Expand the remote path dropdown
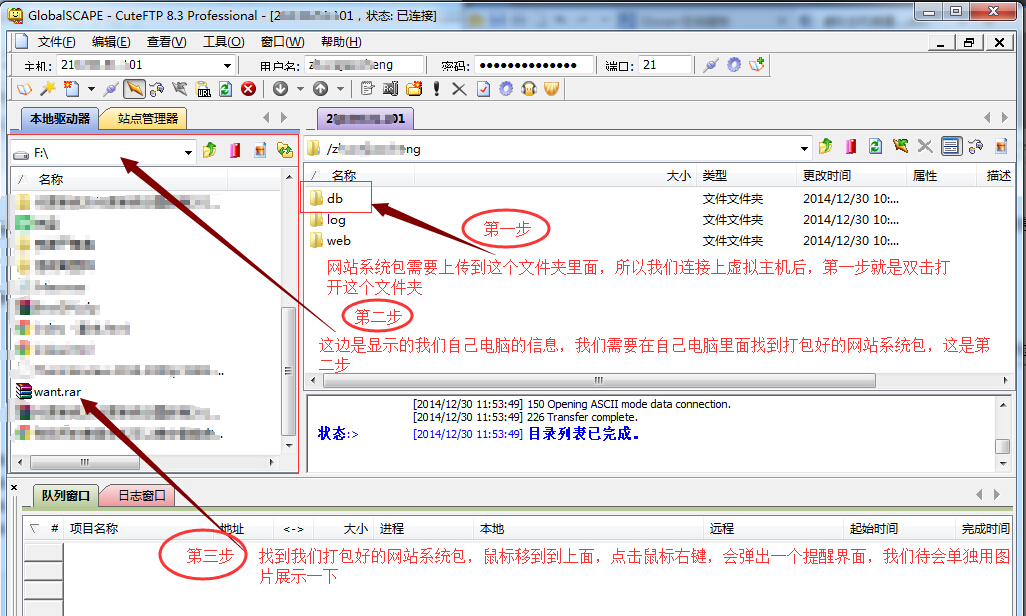This screenshot has width=1026, height=616. 804,149
